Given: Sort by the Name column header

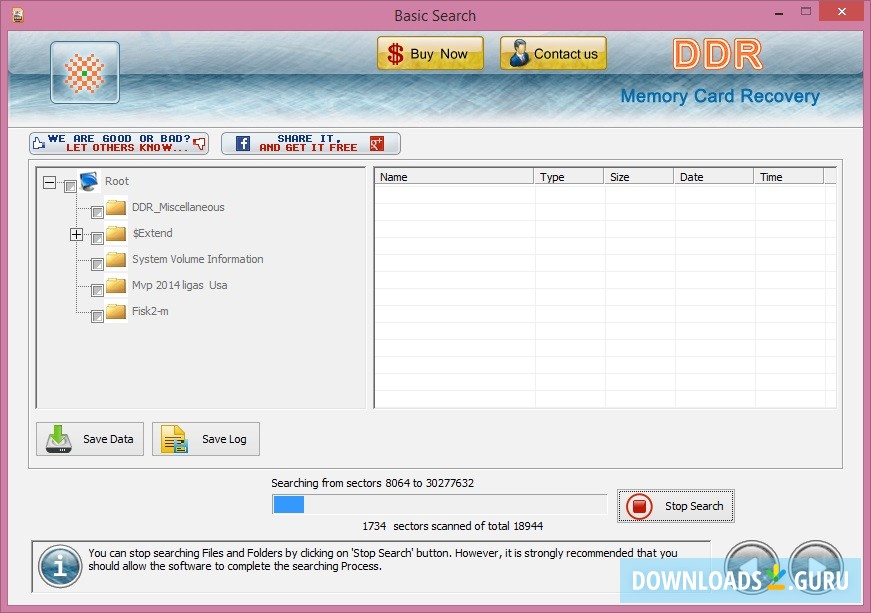Looking at the screenshot, I should tap(454, 177).
